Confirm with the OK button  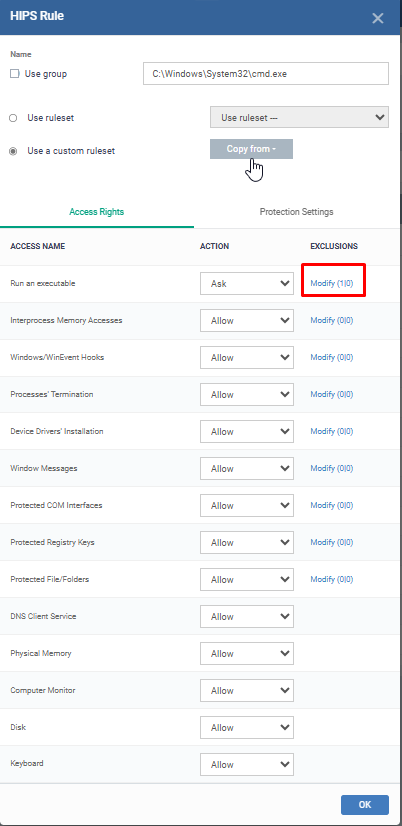[365, 804]
